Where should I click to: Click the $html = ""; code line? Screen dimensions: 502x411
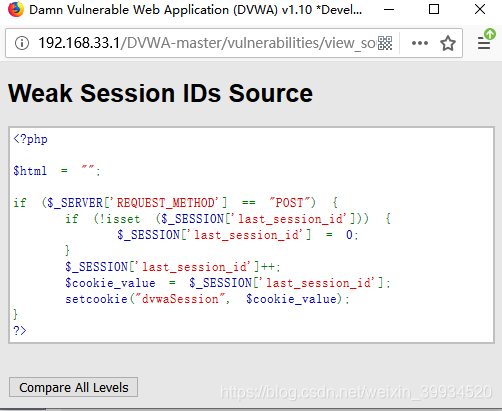(57, 171)
